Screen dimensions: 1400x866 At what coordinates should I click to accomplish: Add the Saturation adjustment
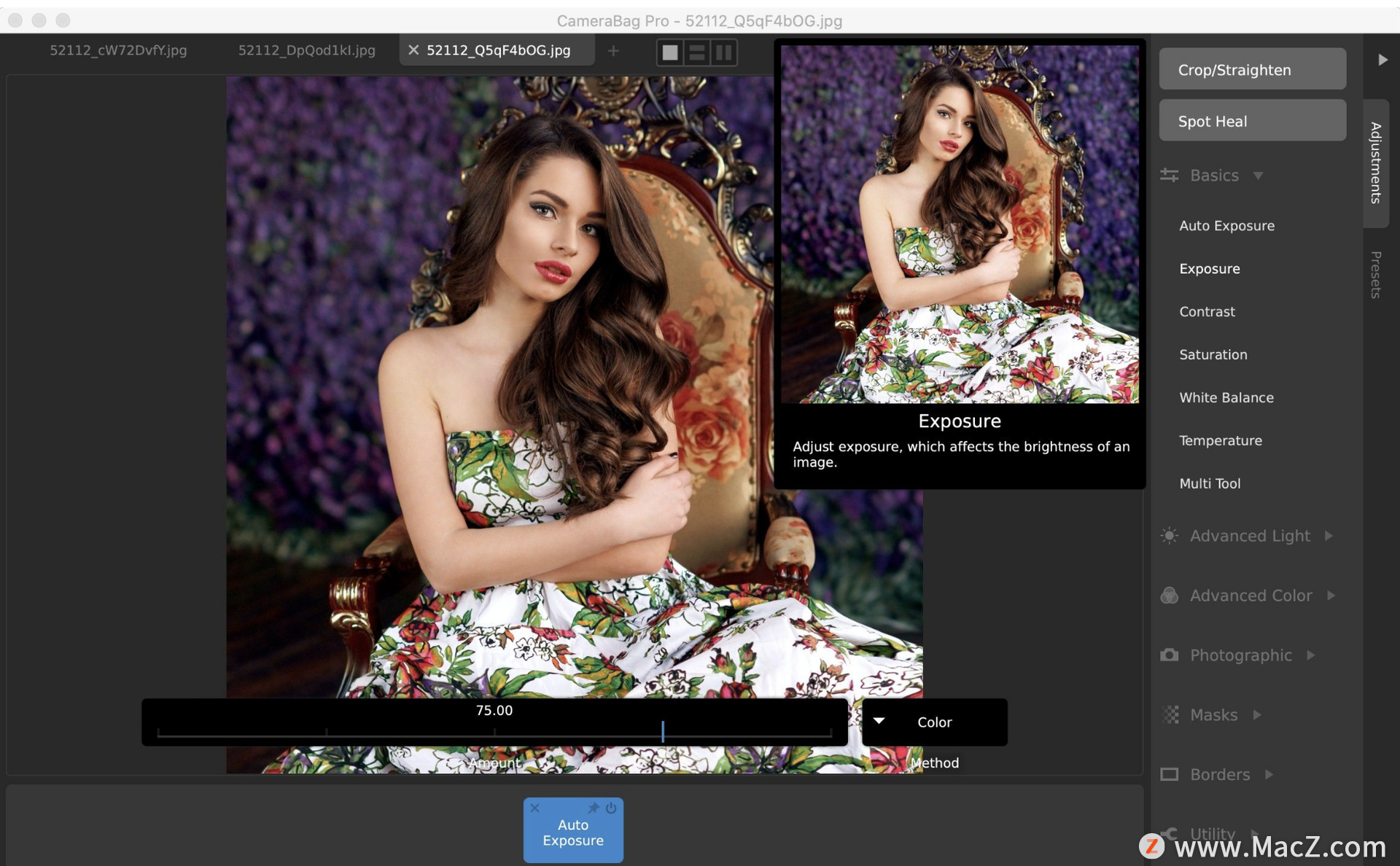click(1213, 355)
